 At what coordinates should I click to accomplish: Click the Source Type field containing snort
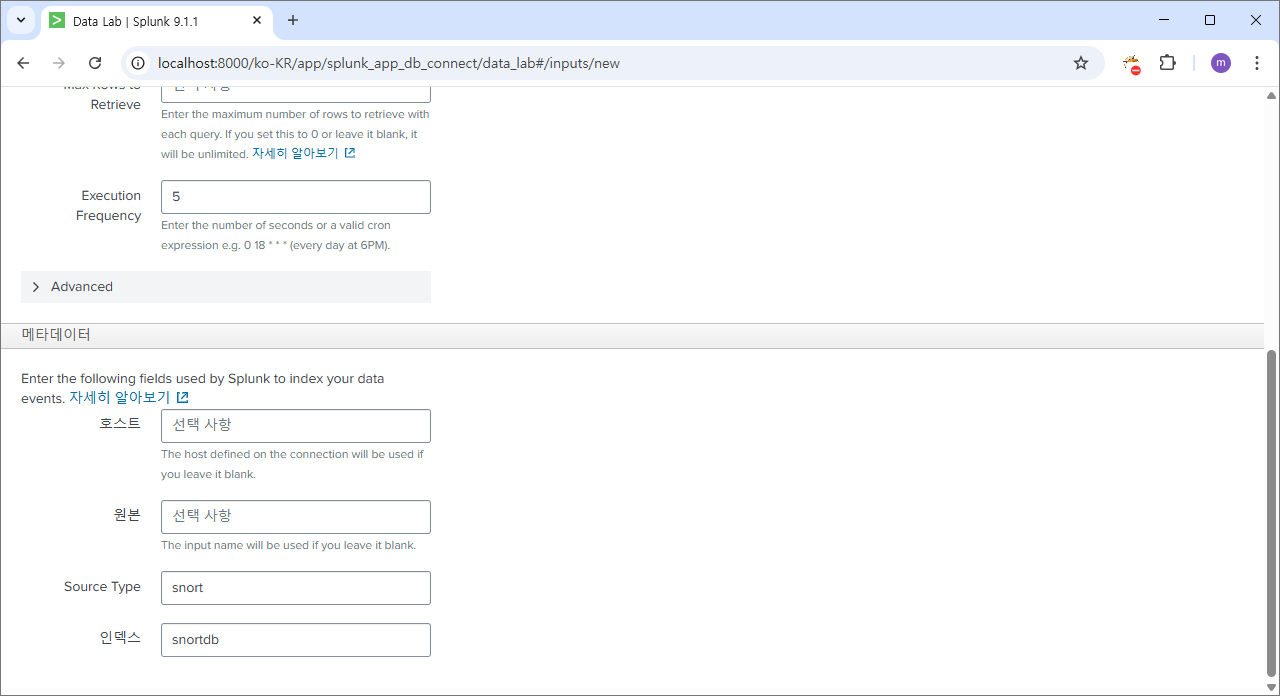click(296, 588)
